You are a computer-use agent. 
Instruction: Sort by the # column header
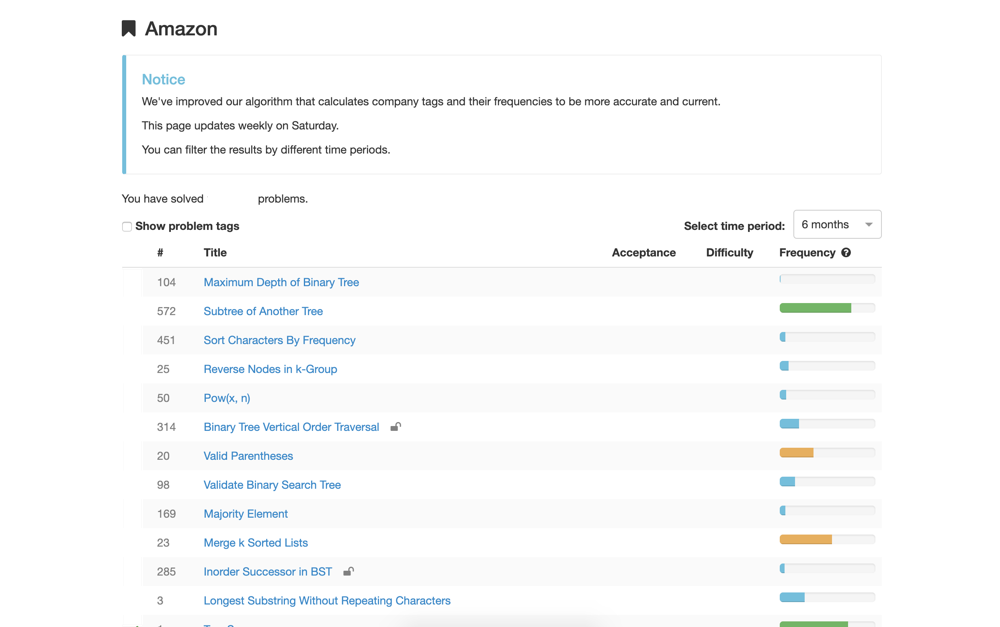click(160, 253)
